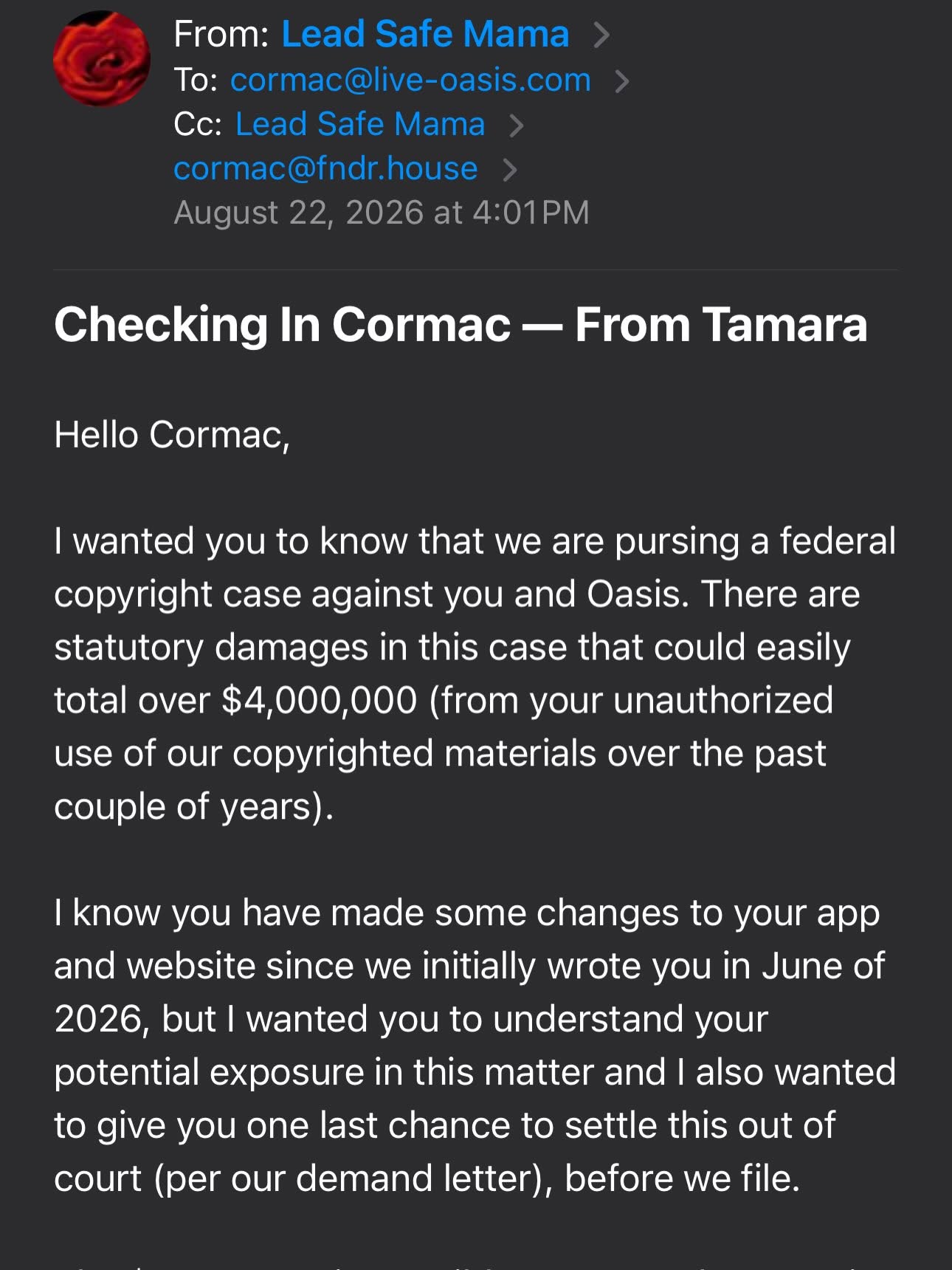This screenshot has width=952, height=1270.
Task: Tap the word Oasis in the first paragraph
Action: point(634,594)
